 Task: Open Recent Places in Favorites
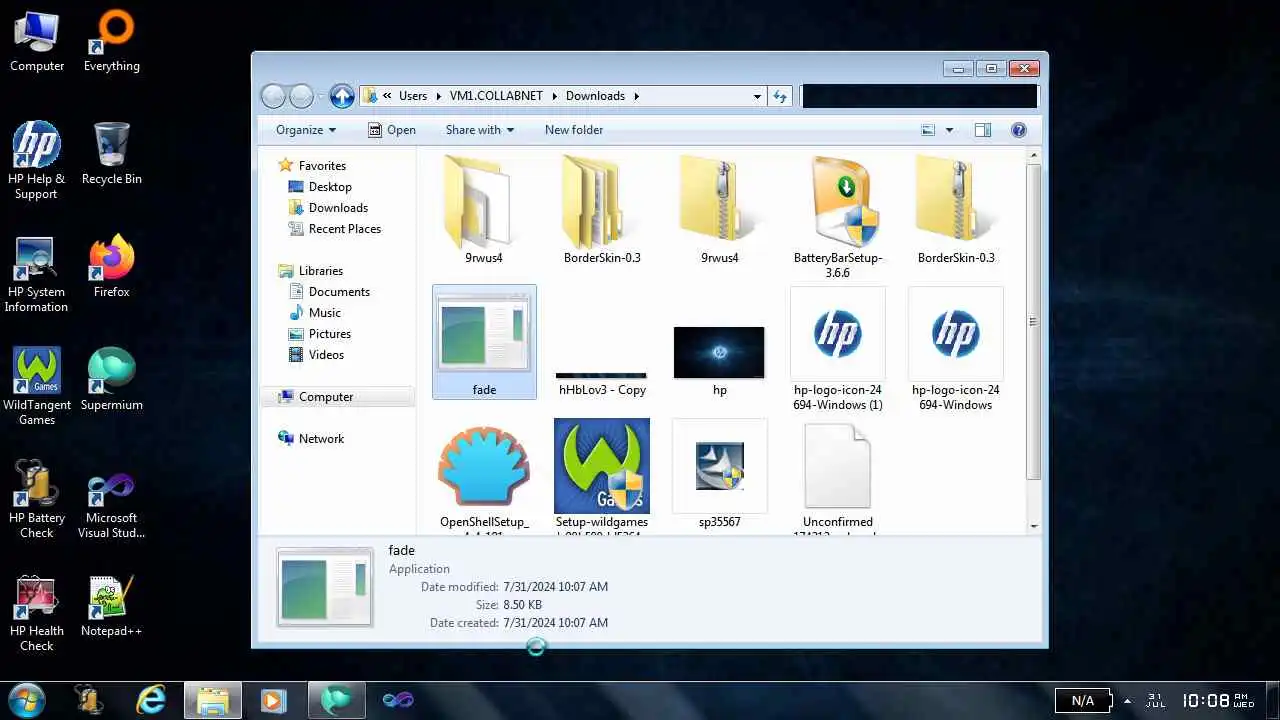(345, 229)
